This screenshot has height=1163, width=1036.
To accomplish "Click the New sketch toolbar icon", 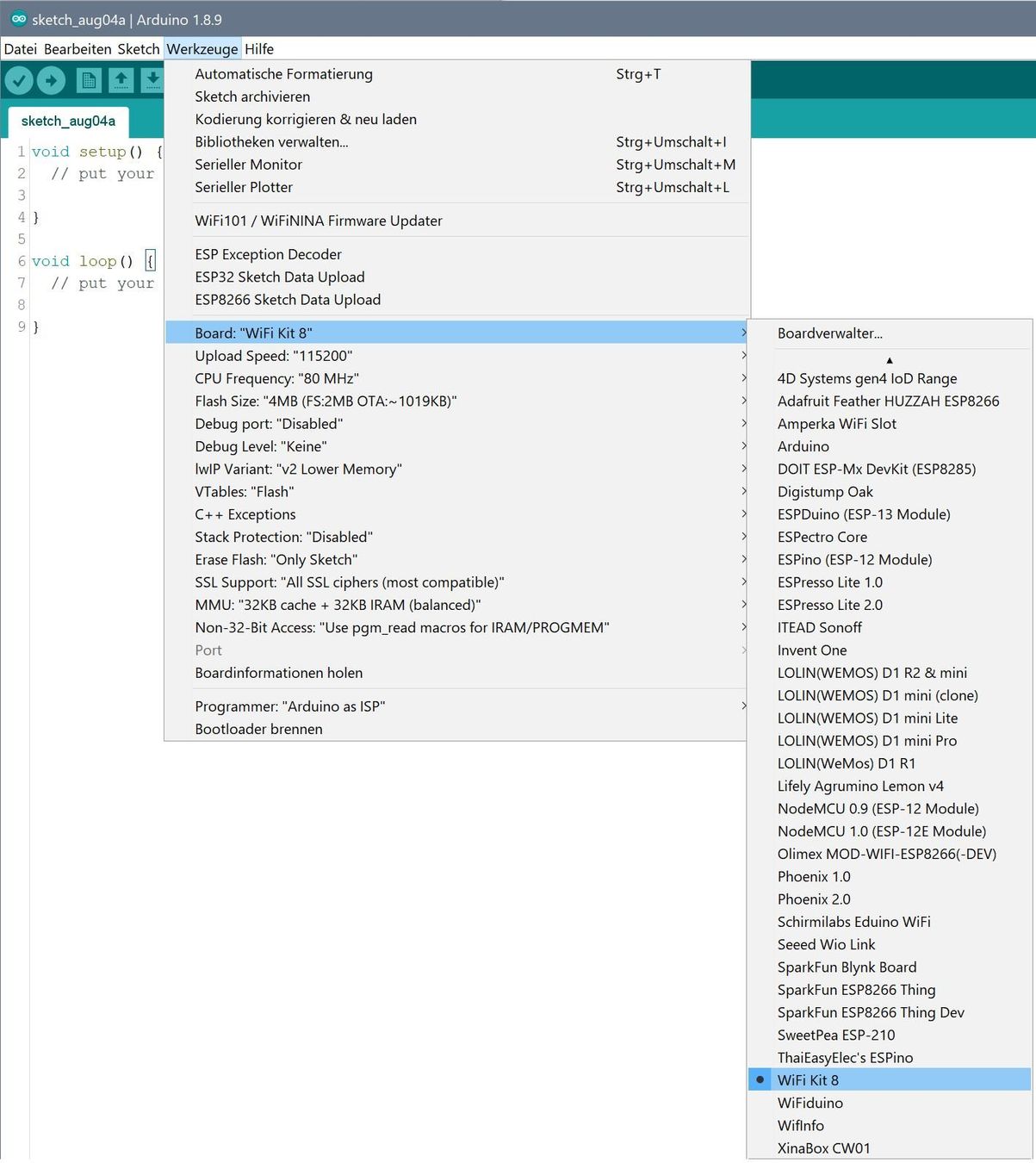I will coord(88,81).
